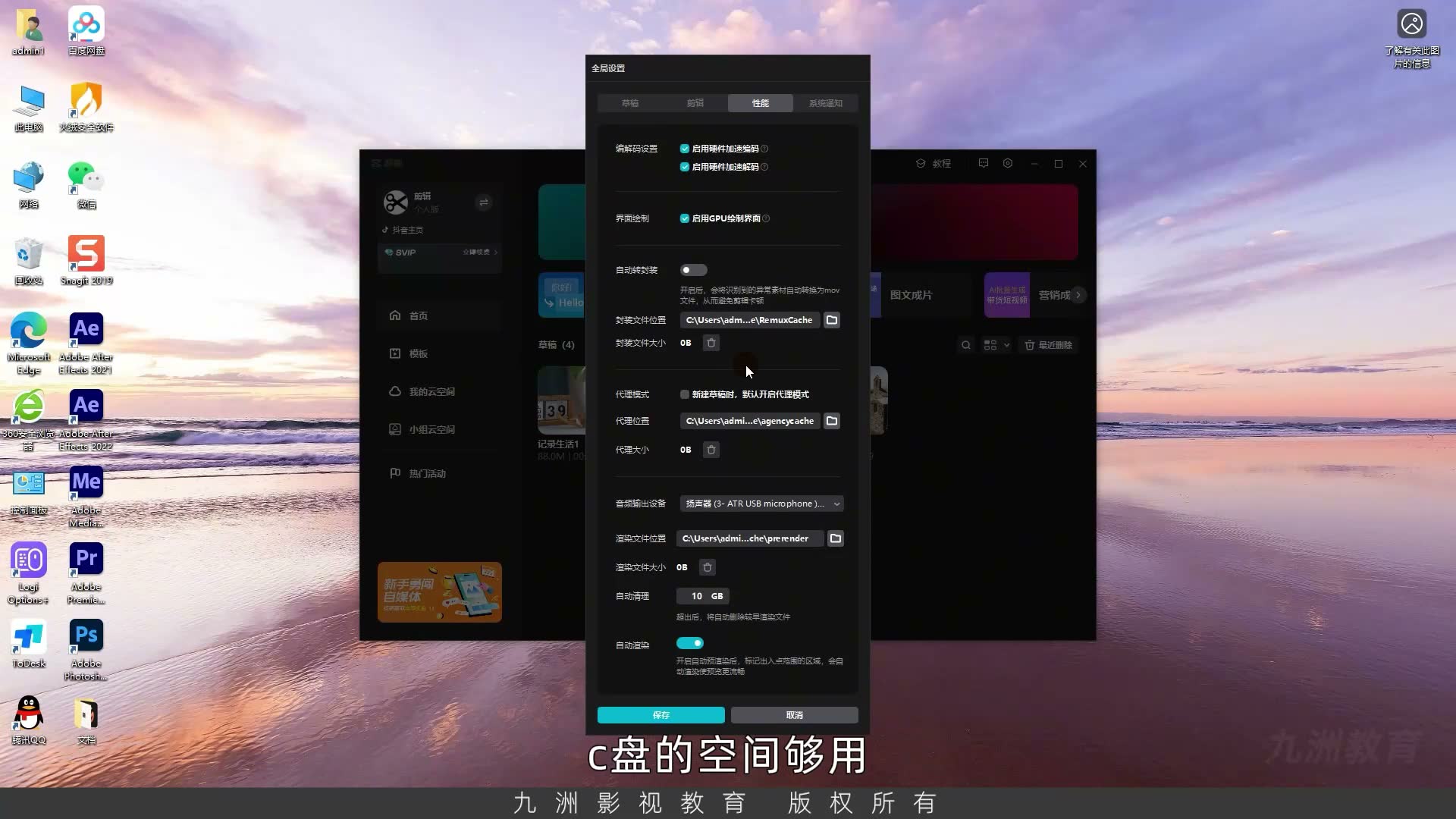Click info icon beside hardware accelerated encoding
Screen dimensions: 1456x819
pos(764,149)
